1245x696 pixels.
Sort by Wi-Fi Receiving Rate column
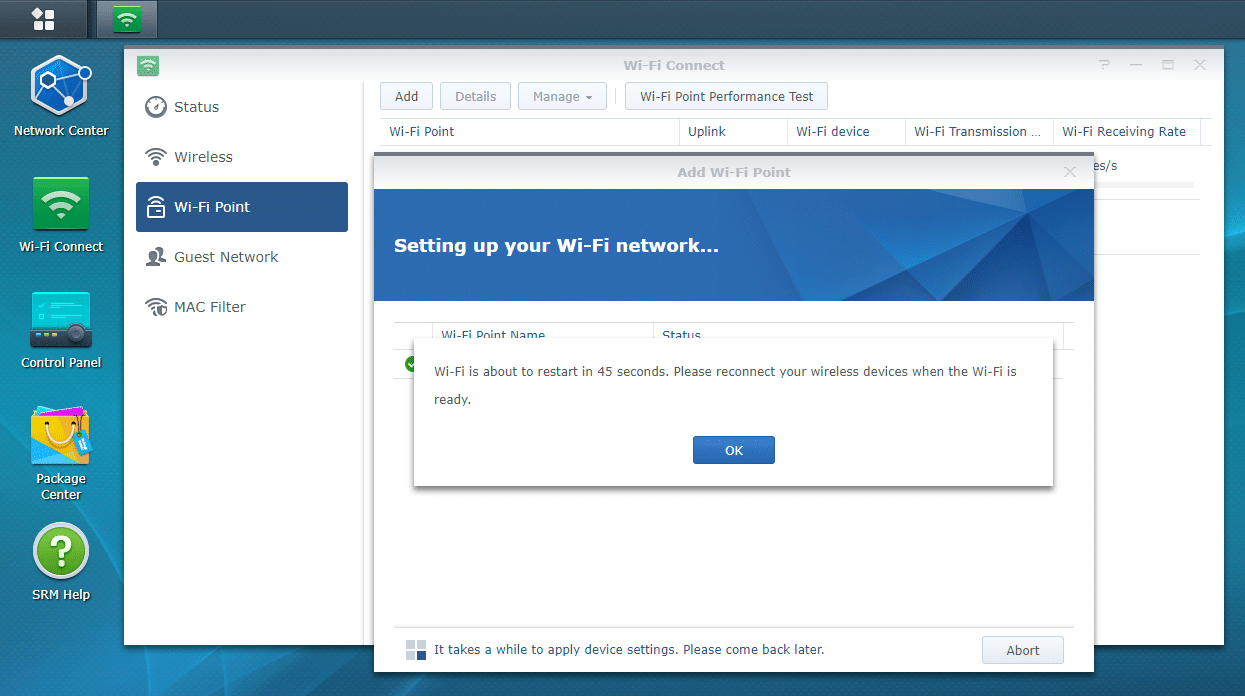tap(1124, 131)
